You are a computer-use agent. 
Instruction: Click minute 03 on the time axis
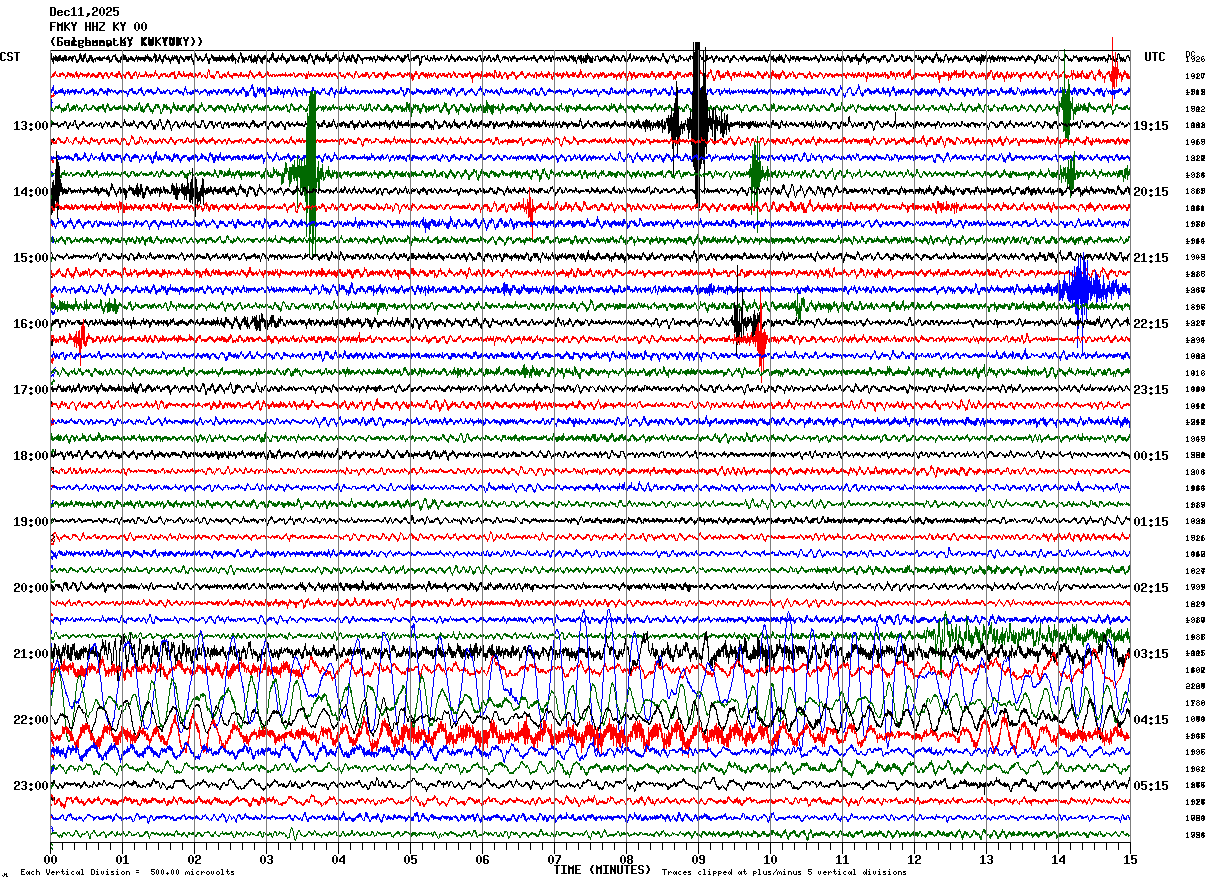point(266,859)
